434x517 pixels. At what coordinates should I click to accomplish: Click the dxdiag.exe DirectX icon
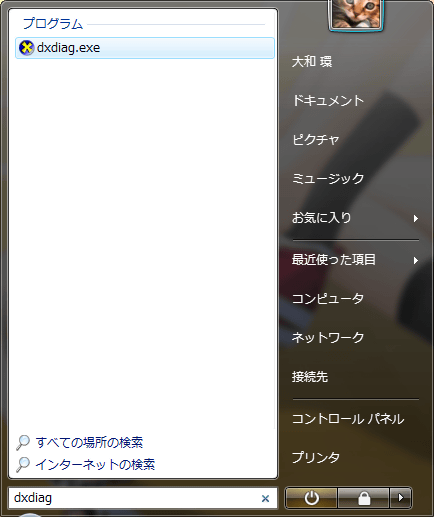[26, 48]
